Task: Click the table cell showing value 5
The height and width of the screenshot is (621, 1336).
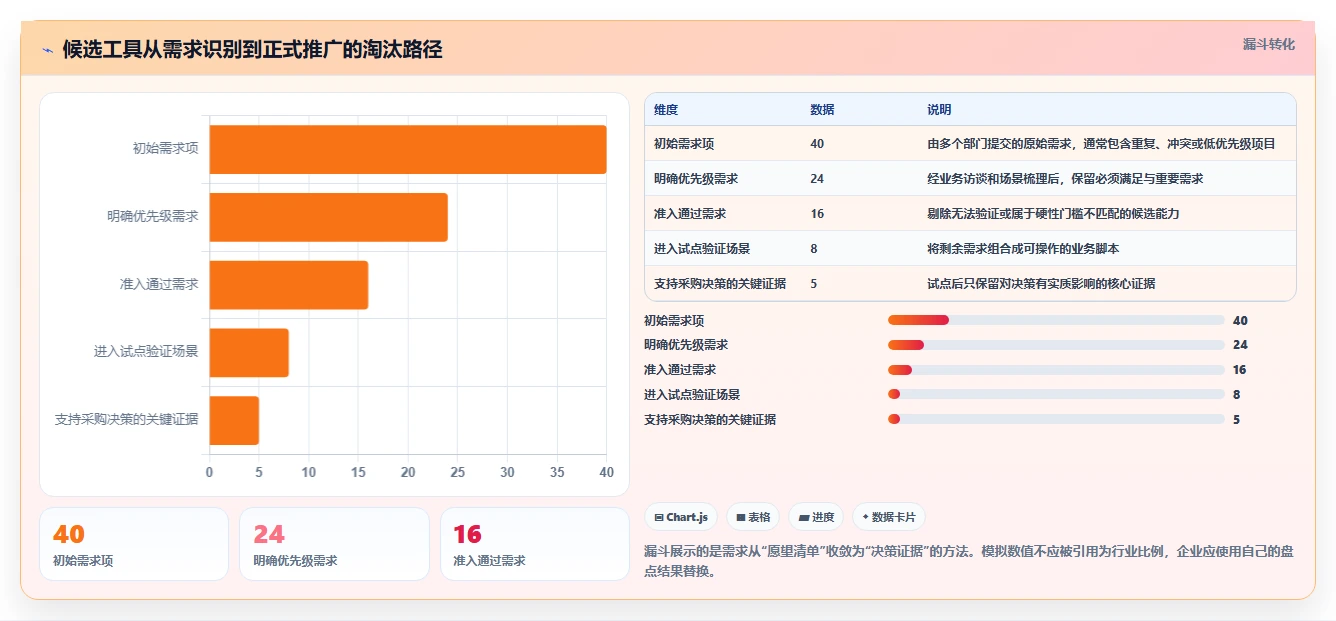Action: (x=814, y=284)
